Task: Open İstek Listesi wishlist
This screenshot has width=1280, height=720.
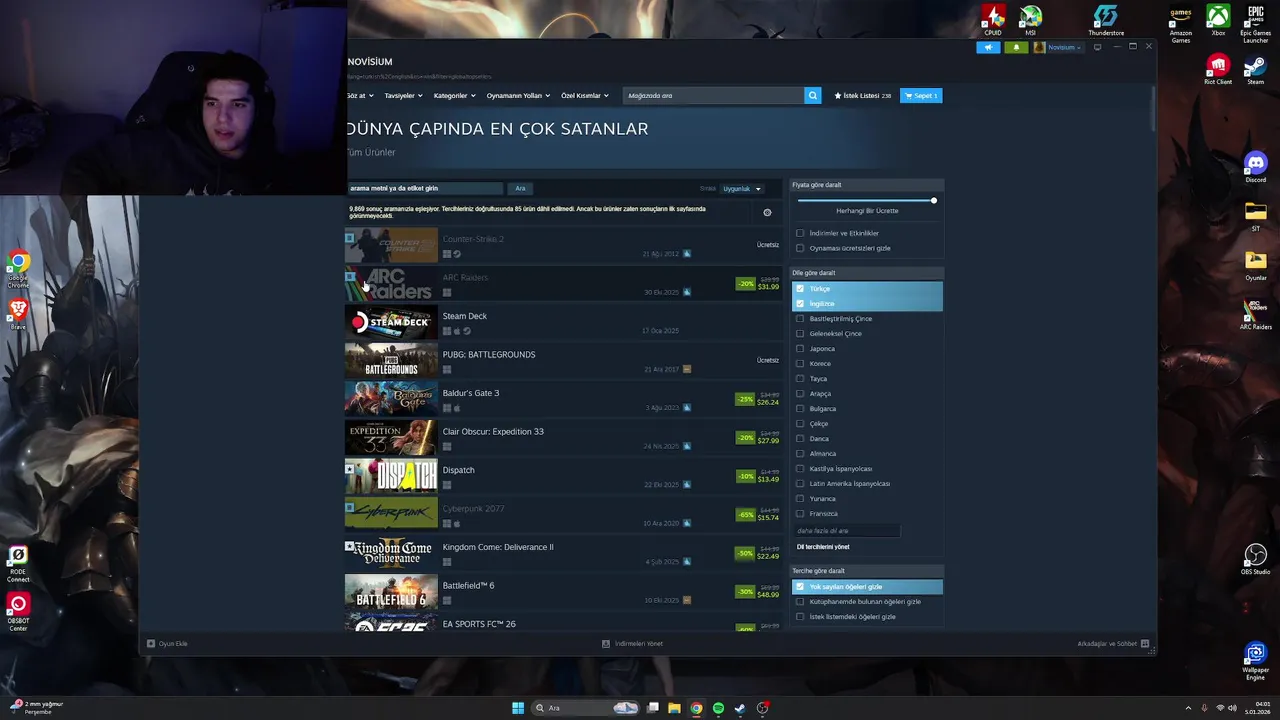Action: point(862,96)
